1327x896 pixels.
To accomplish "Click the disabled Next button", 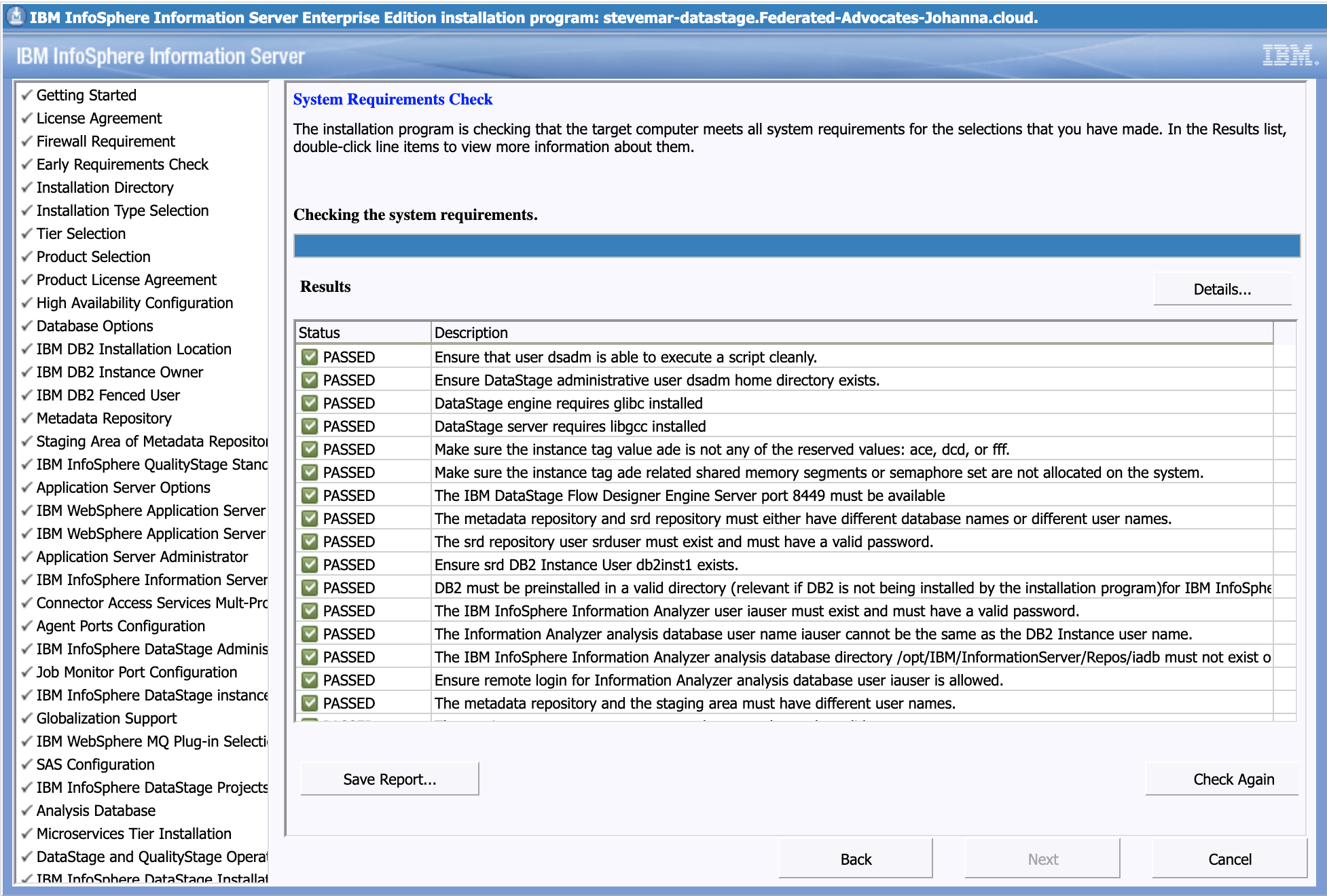I will 1042,859.
